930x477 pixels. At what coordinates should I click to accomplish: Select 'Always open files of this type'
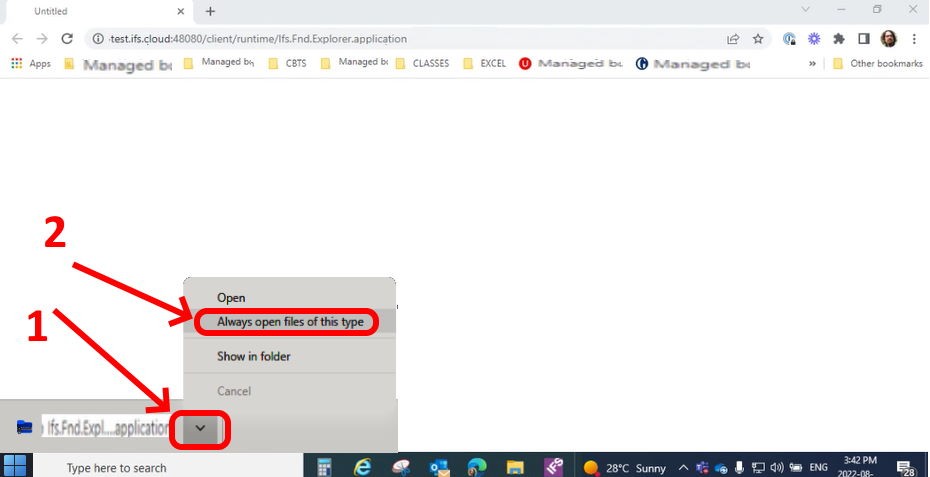290,322
